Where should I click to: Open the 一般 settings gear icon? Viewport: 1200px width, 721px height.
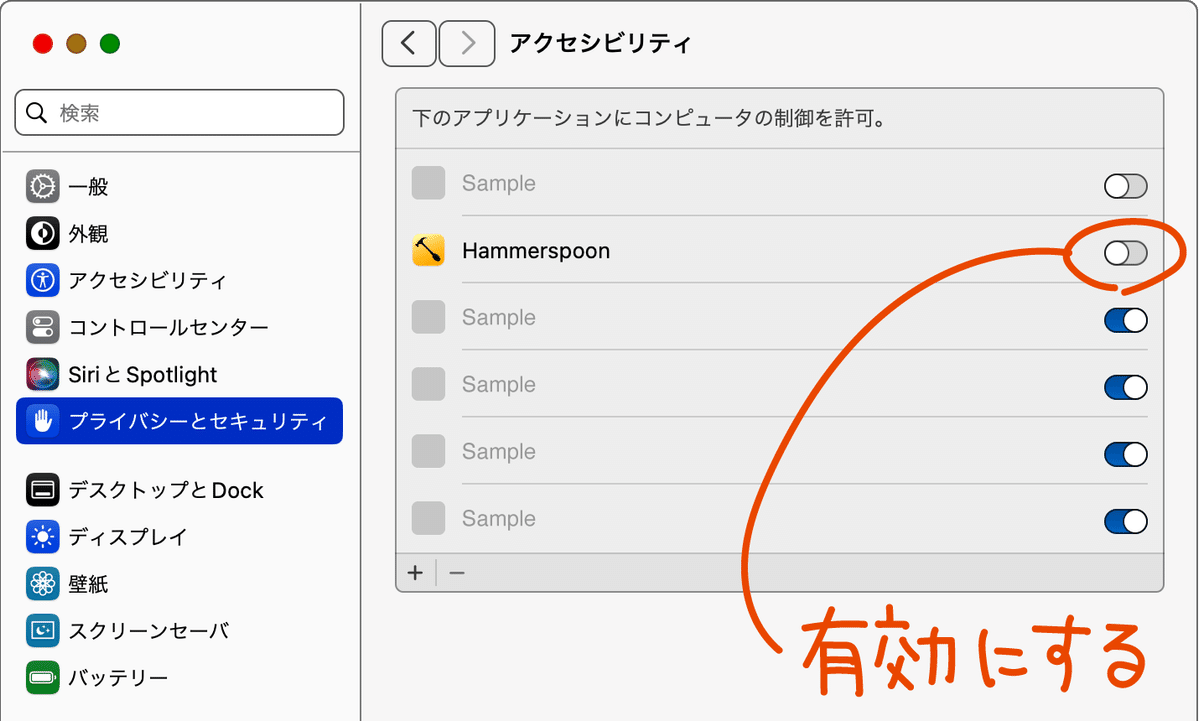(42, 187)
